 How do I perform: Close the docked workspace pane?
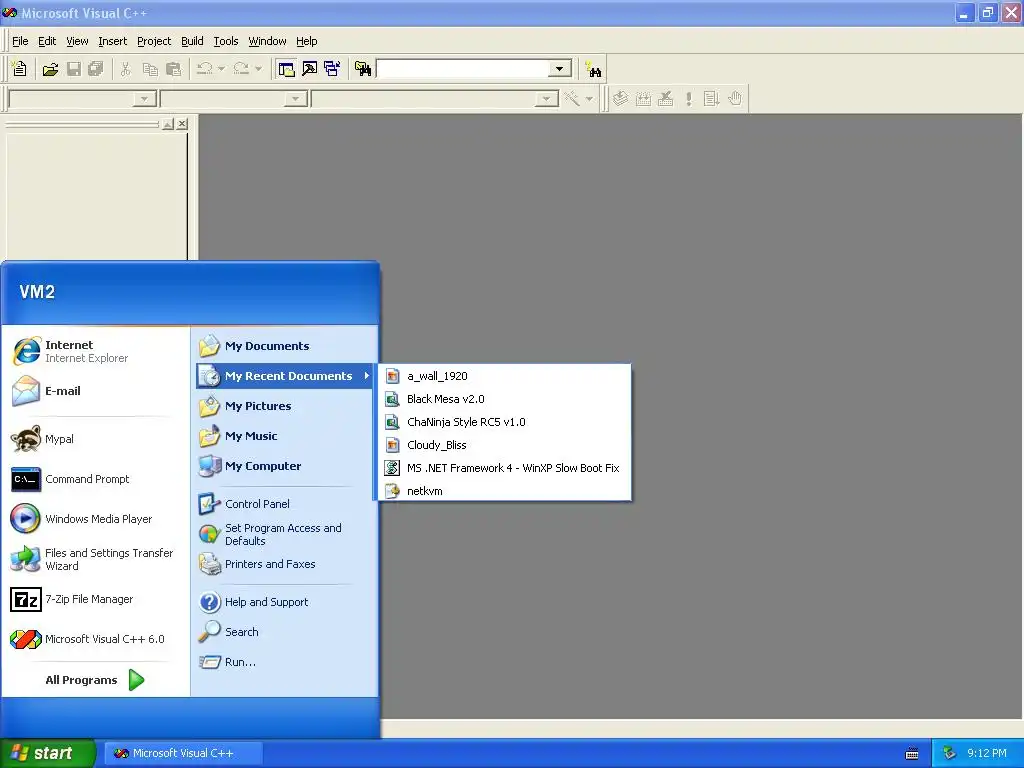[182, 124]
